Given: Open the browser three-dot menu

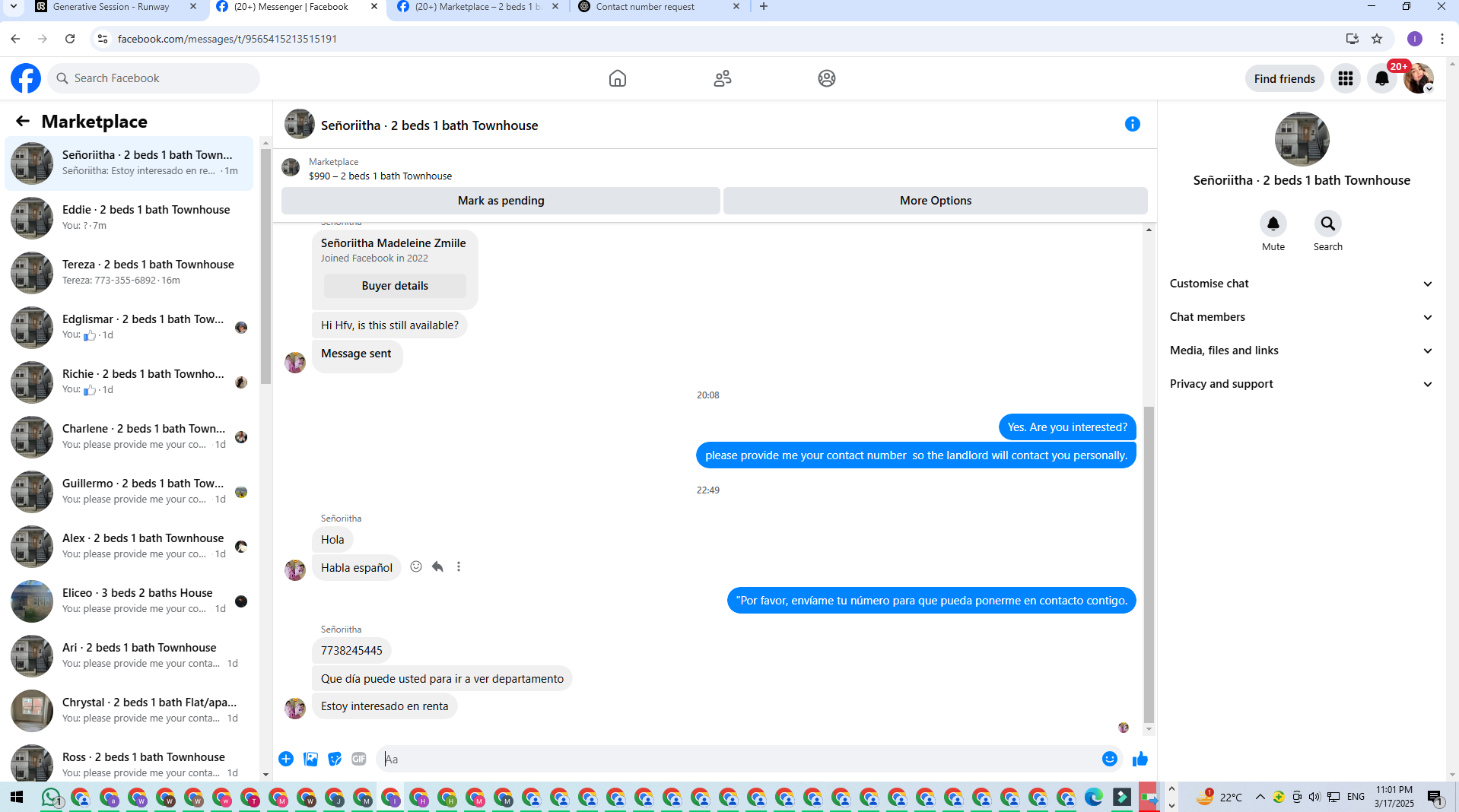Looking at the screenshot, I should coord(1442,39).
